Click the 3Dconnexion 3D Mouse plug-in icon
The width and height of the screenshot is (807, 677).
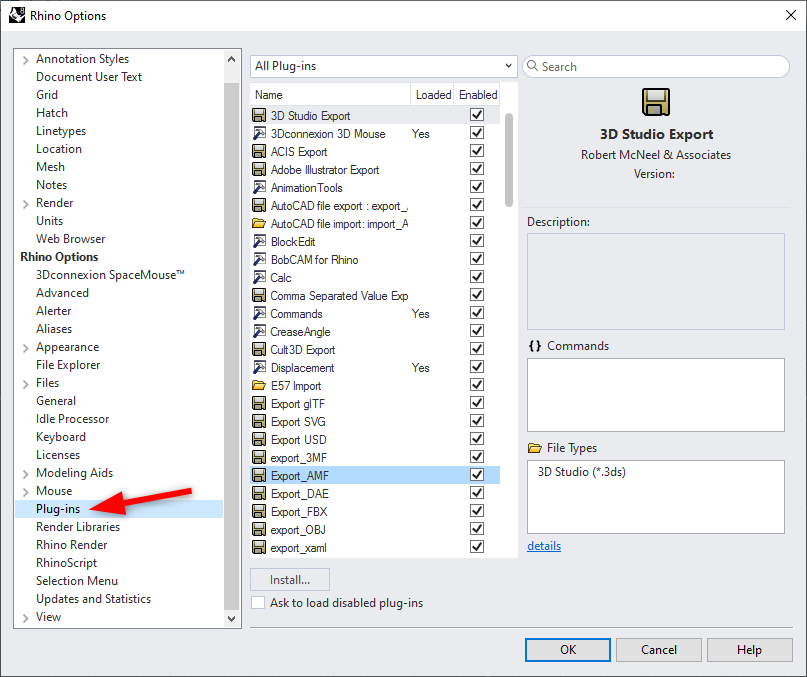tap(259, 134)
